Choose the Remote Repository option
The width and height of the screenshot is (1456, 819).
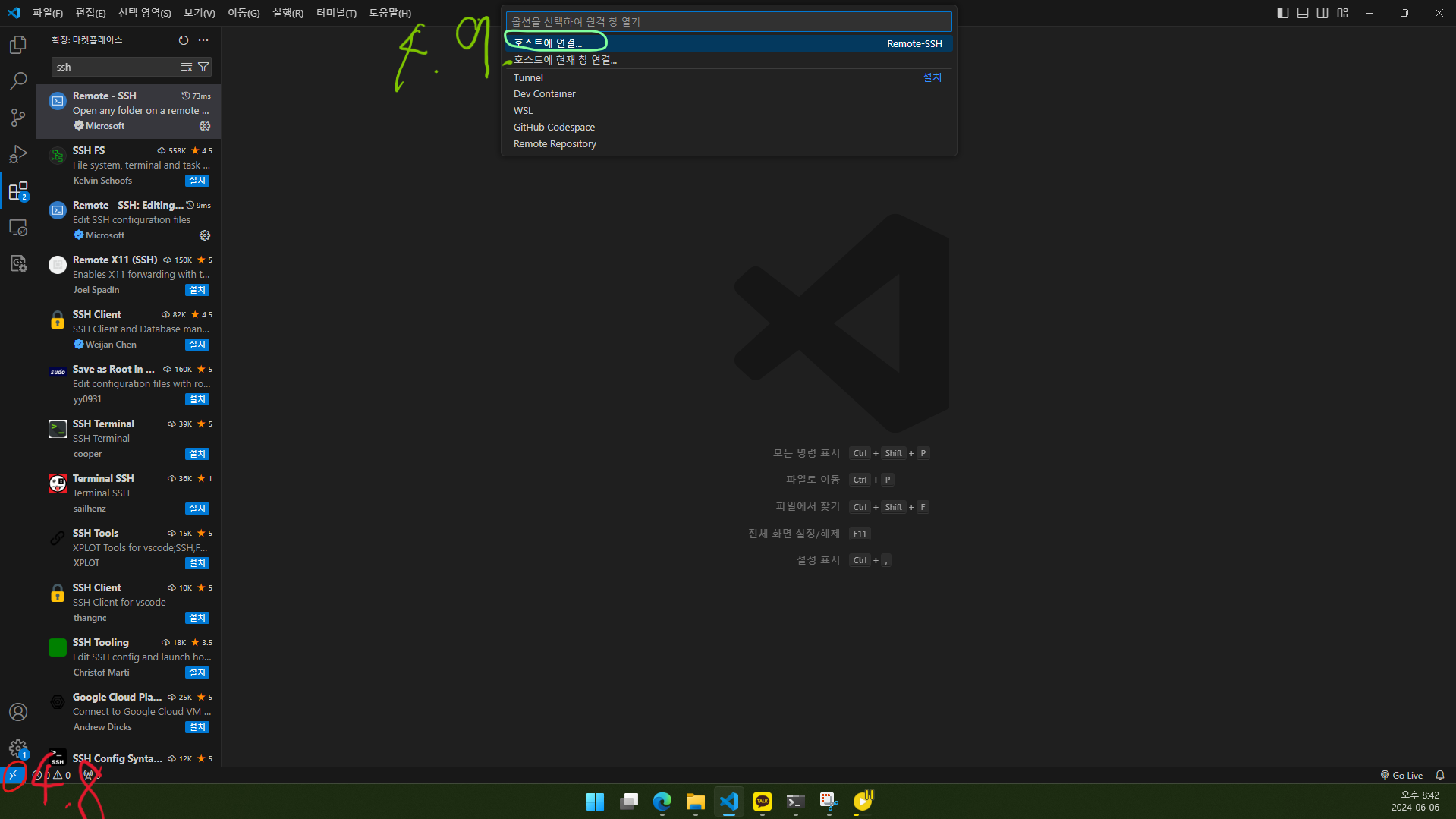728,144
